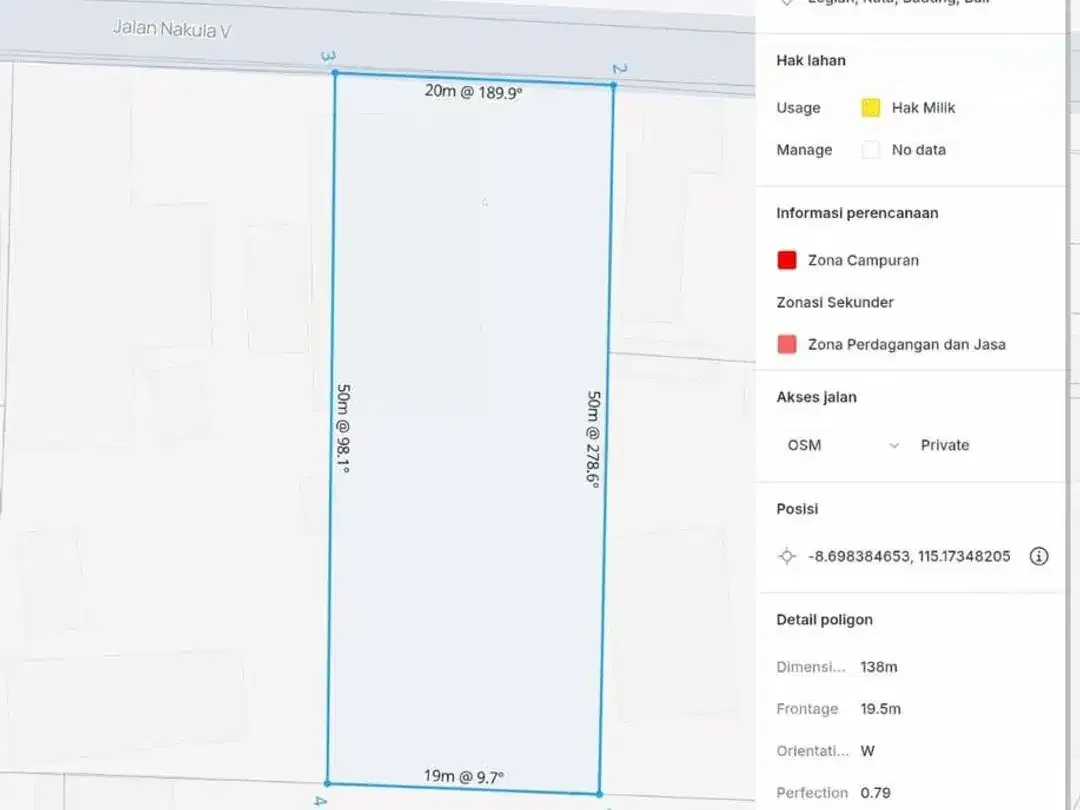Open the OSM road access dropdown

pyautogui.click(x=842, y=445)
